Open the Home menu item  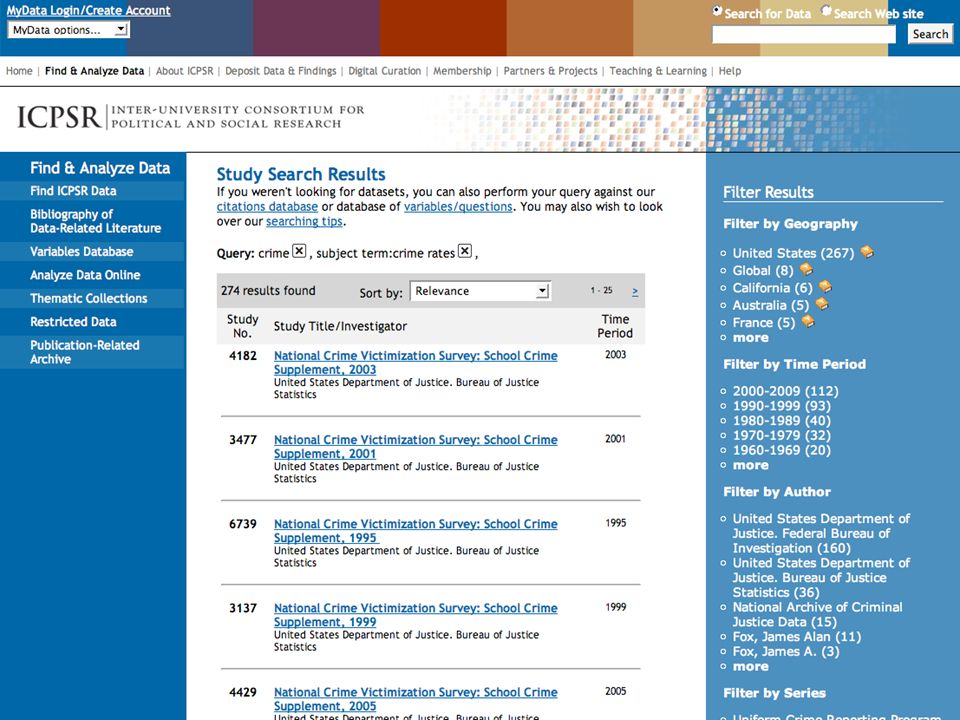(x=19, y=71)
